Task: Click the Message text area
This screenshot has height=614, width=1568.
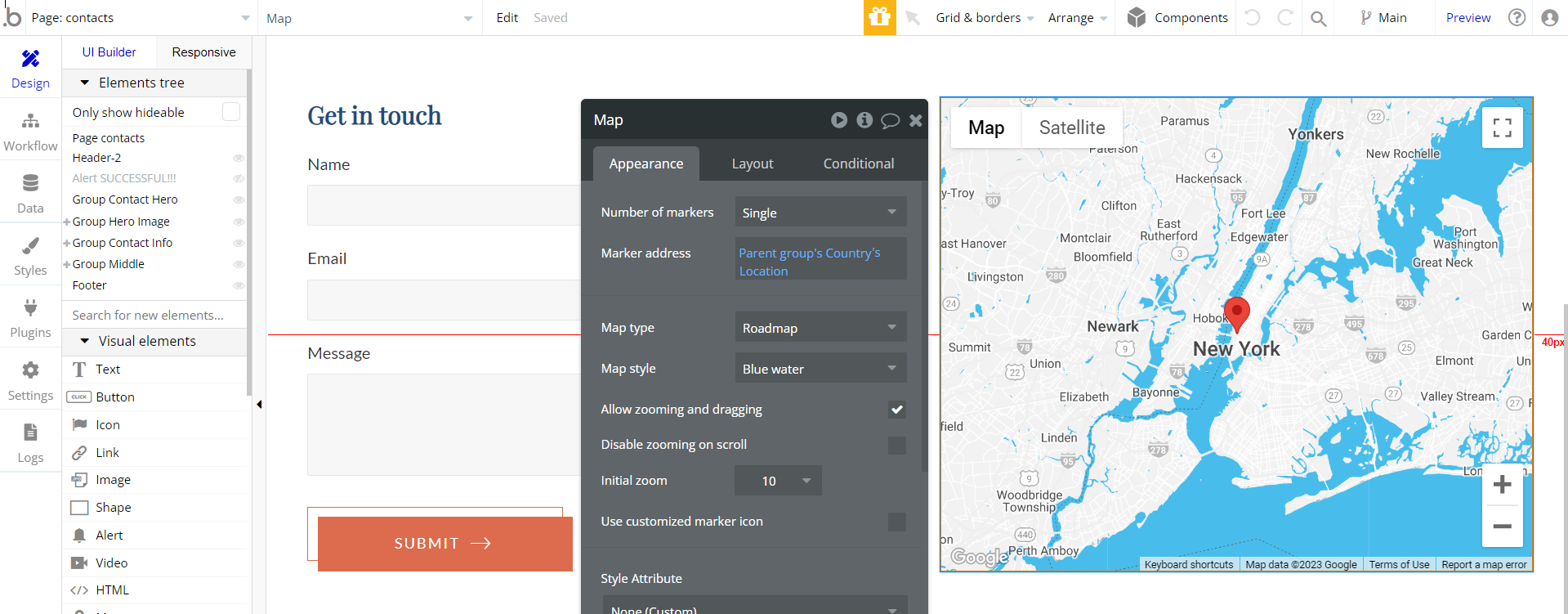Action: pyautogui.click(x=444, y=425)
